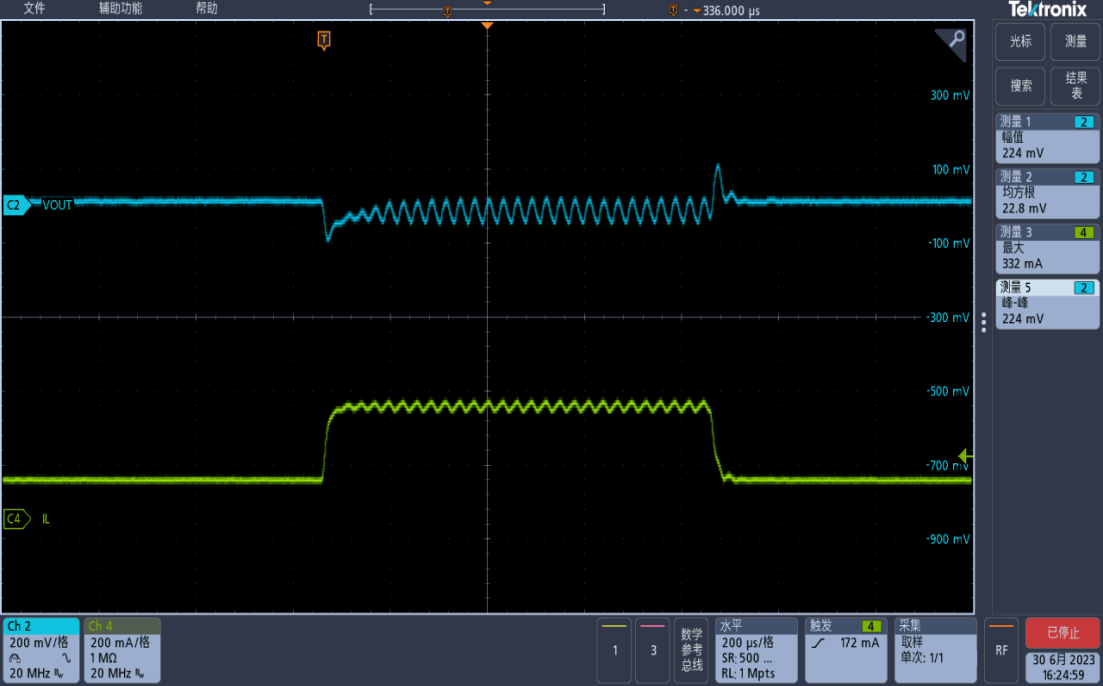Open the 辅助功能 menu

(x=120, y=8)
